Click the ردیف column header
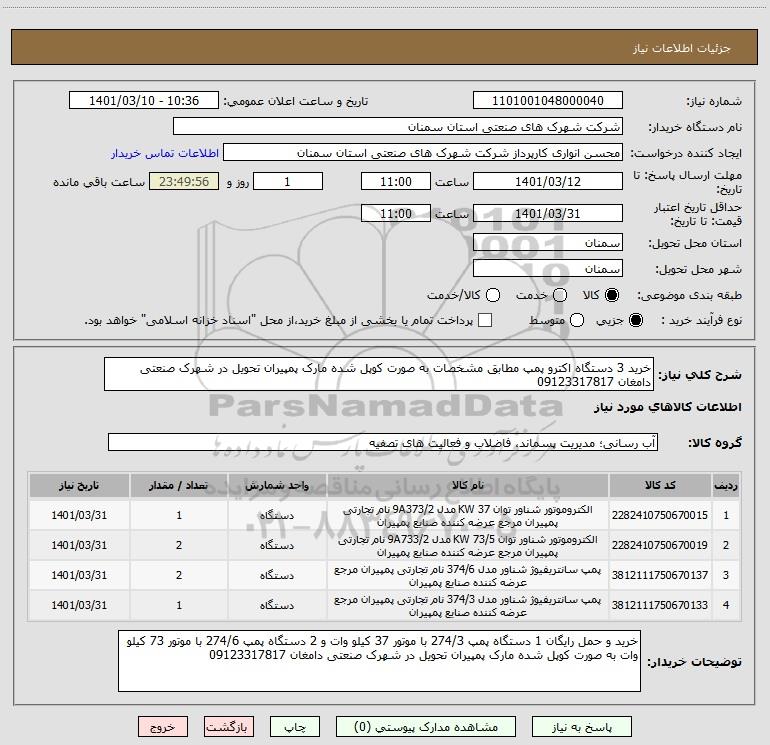The height and width of the screenshot is (745, 770). (x=726, y=485)
